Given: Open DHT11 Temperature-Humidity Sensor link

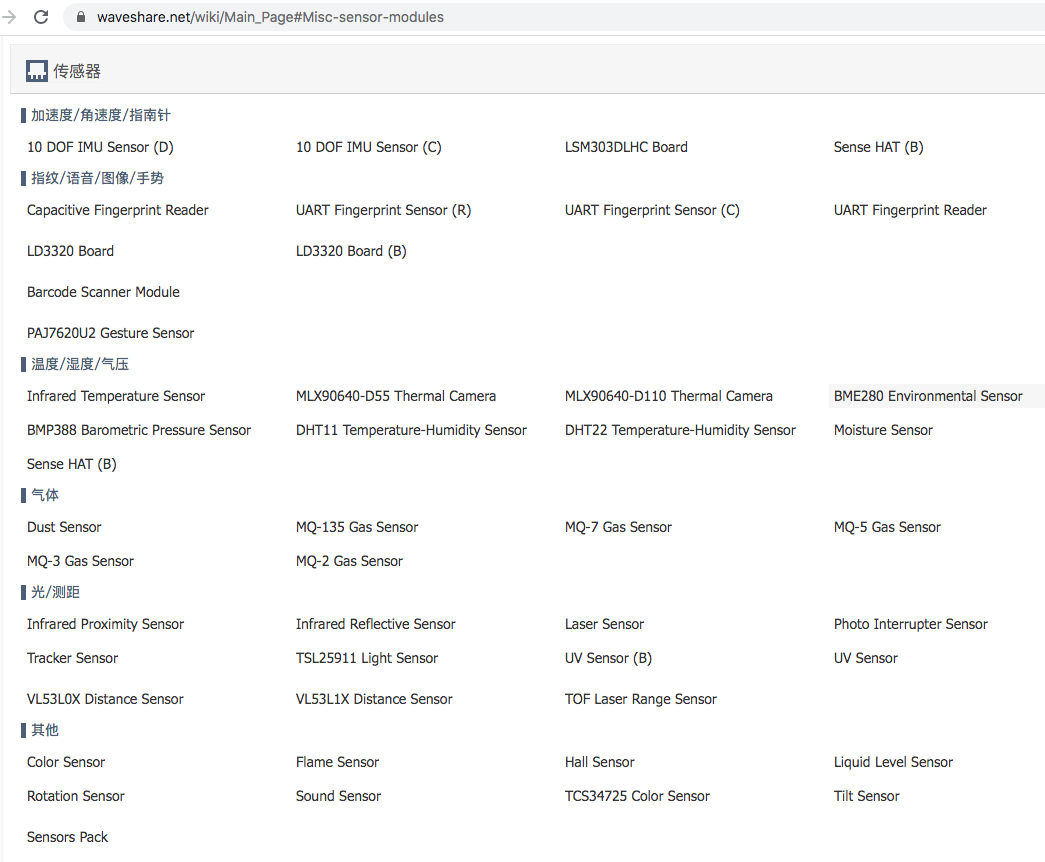Looking at the screenshot, I should pos(411,431).
